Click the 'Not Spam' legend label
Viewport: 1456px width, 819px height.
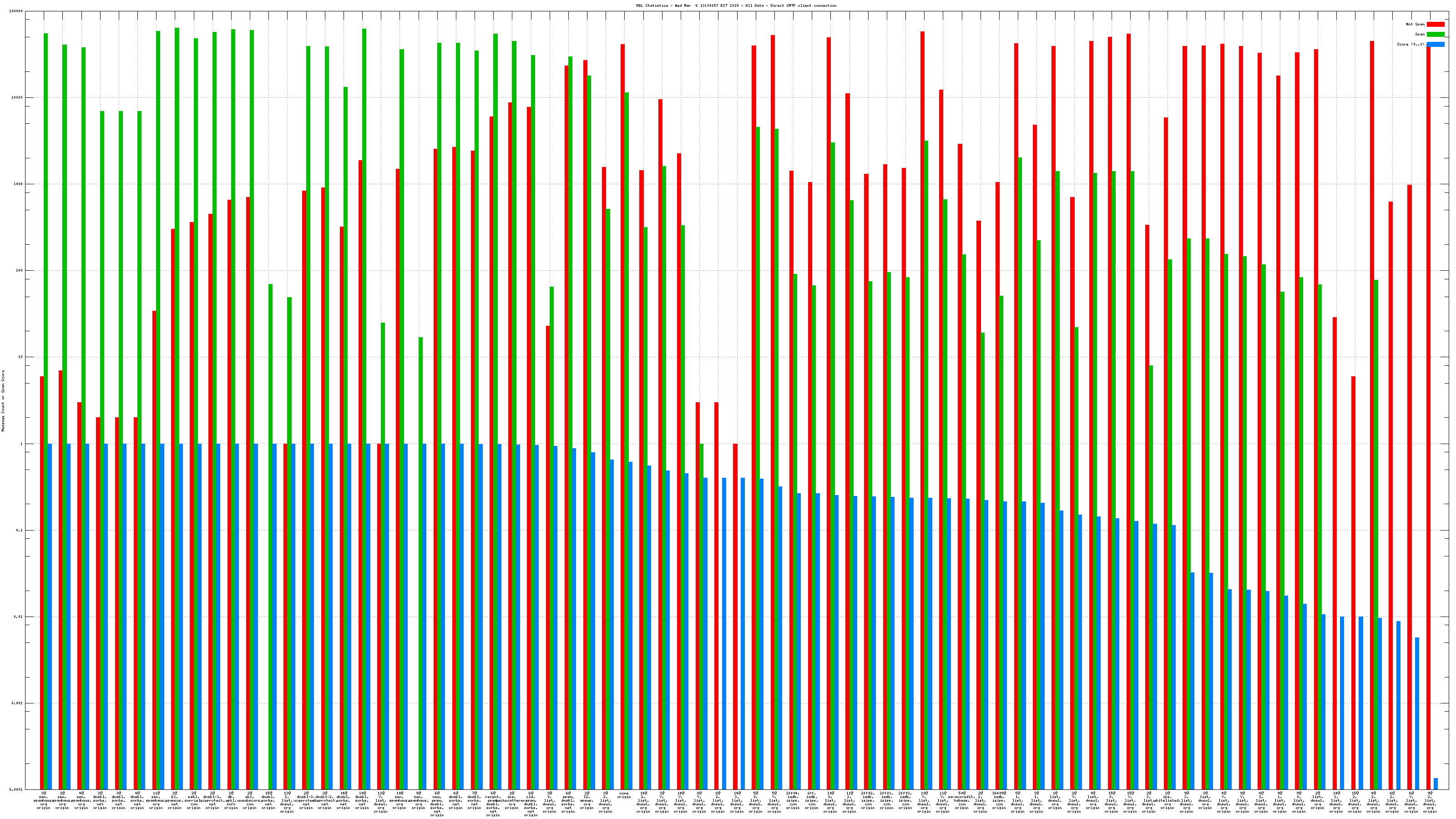(1416, 24)
